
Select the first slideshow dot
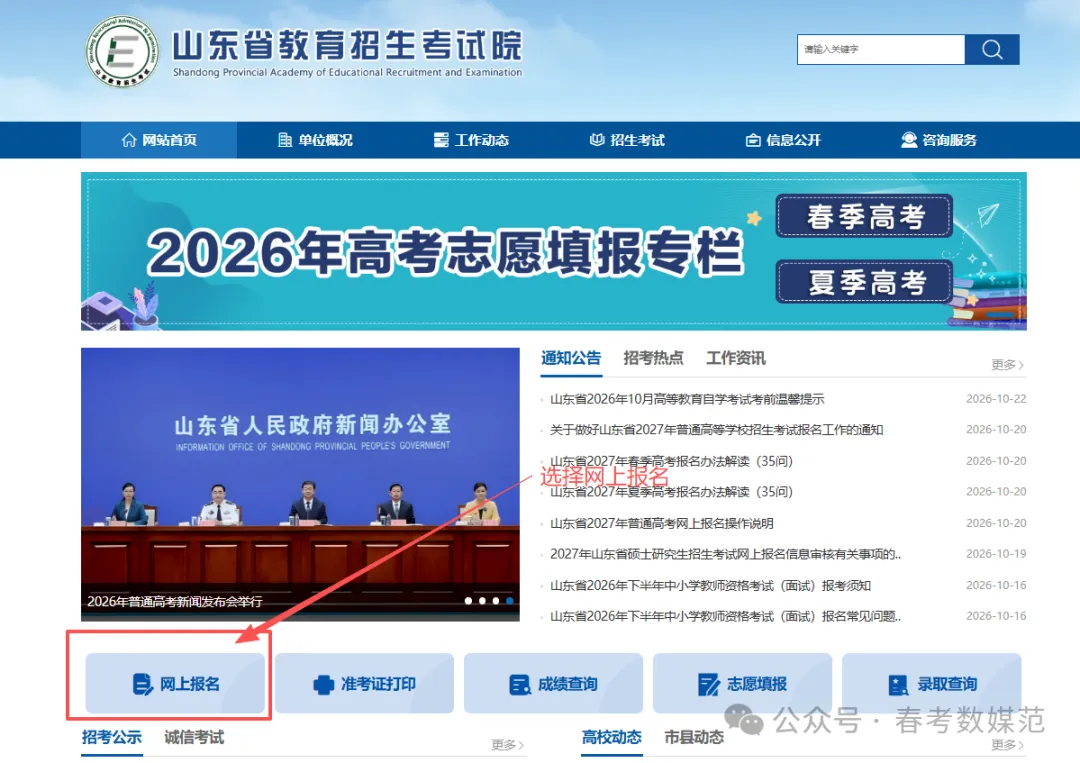click(468, 601)
